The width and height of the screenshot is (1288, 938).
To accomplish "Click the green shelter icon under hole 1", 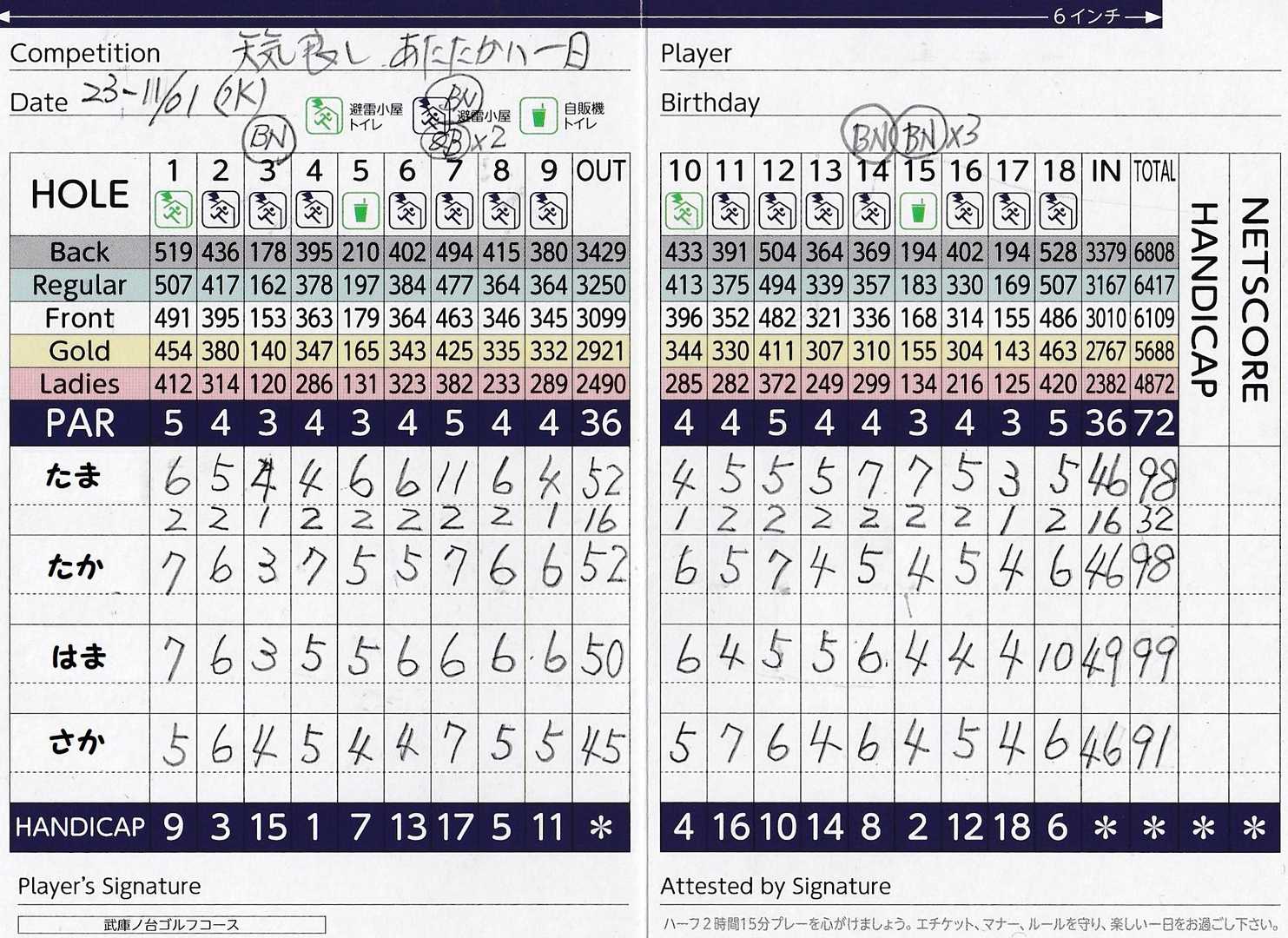I will click(173, 210).
